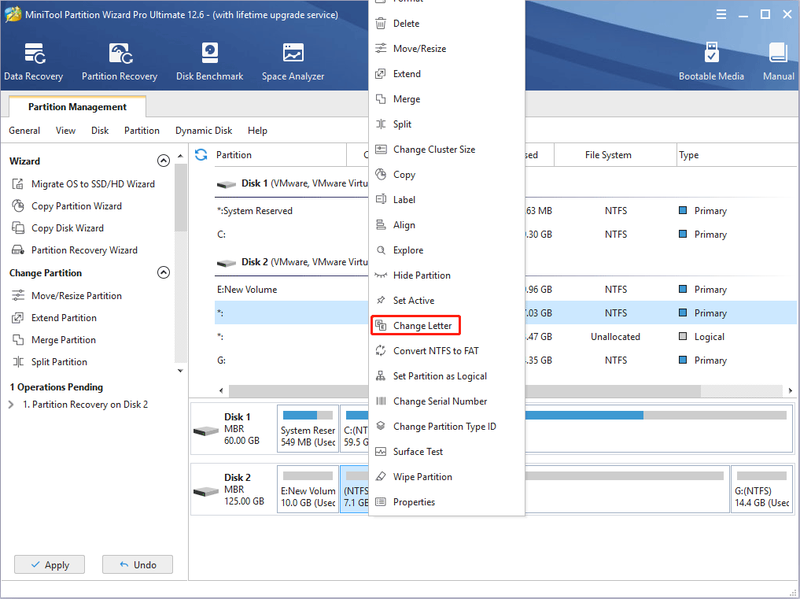Click Merge Partition in sidebar
Image resolution: width=800 pixels, height=599 pixels.
(54, 340)
